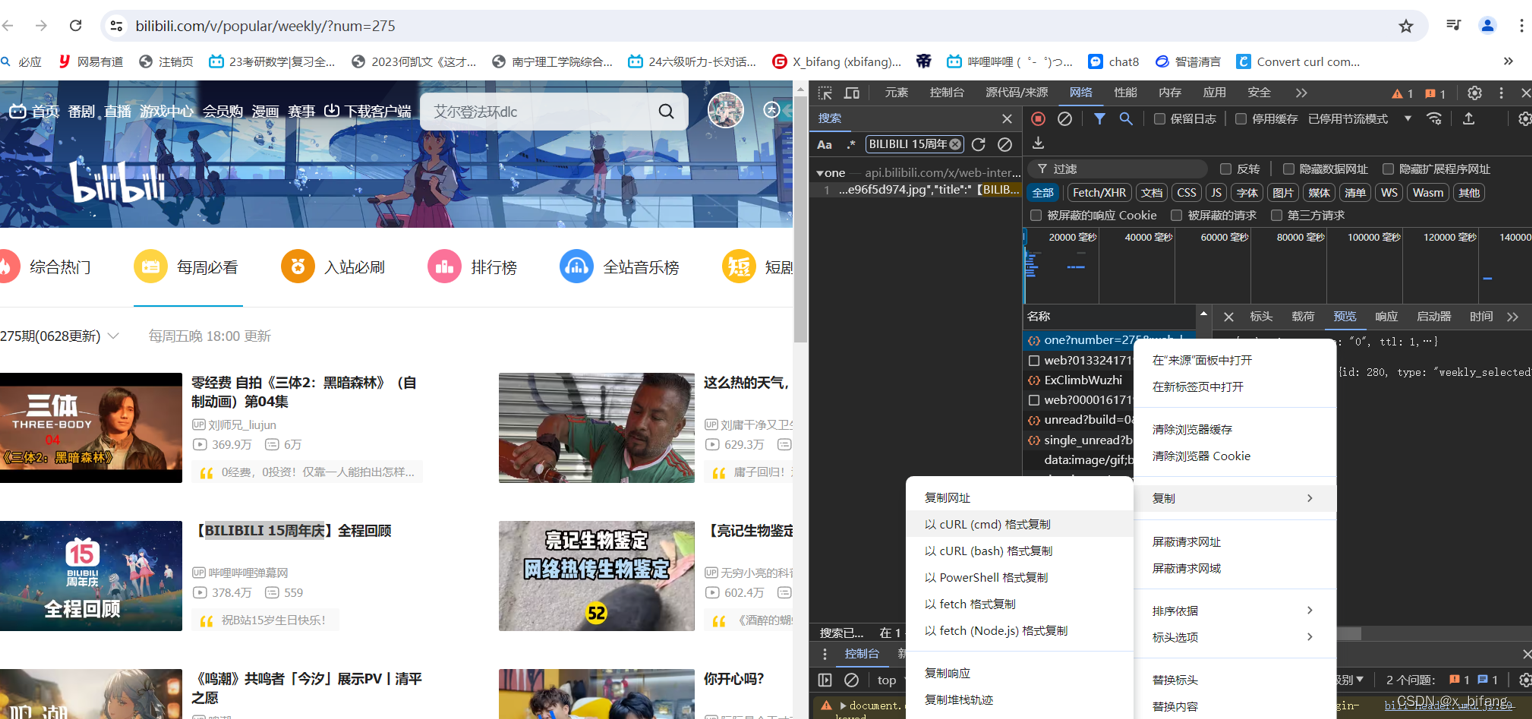The height and width of the screenshot is (719, 1532).
Task: Choose 复制网址 from the copy submenu
Action: pos(1019,498)
